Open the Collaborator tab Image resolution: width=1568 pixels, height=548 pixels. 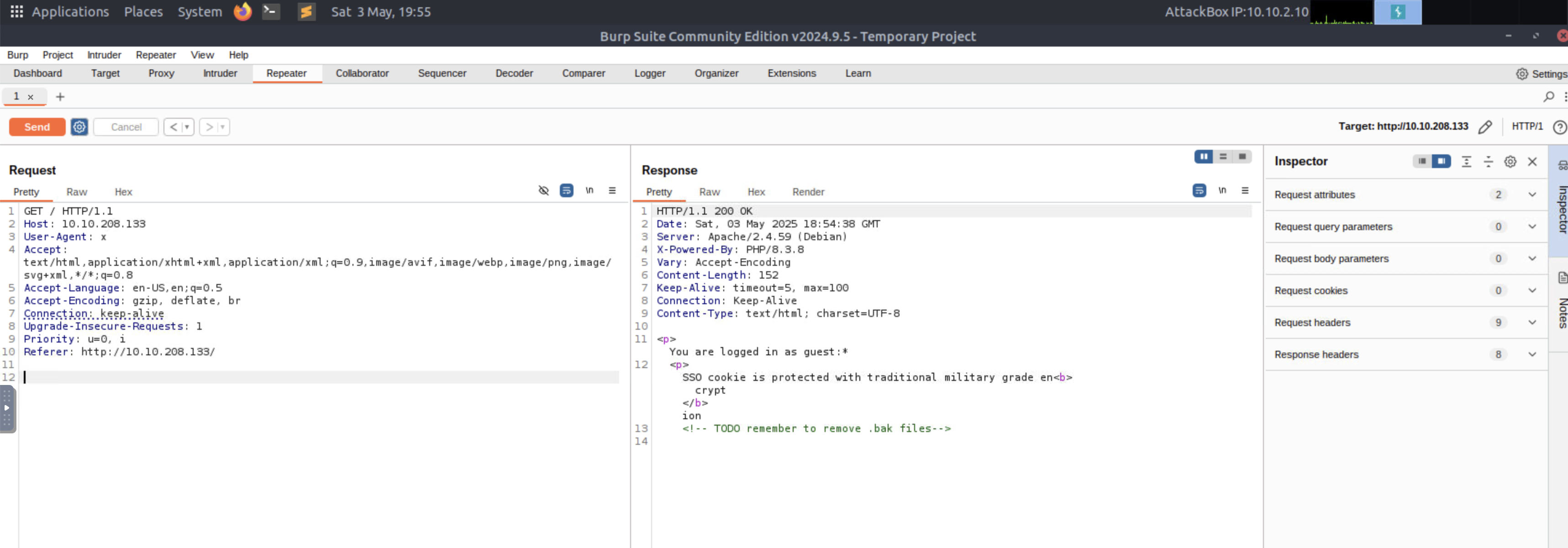tap(362, 73)
